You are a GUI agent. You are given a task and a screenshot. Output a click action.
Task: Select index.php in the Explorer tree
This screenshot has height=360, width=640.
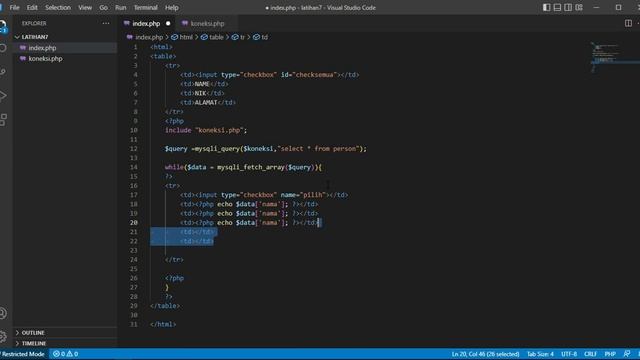(42, 48)
